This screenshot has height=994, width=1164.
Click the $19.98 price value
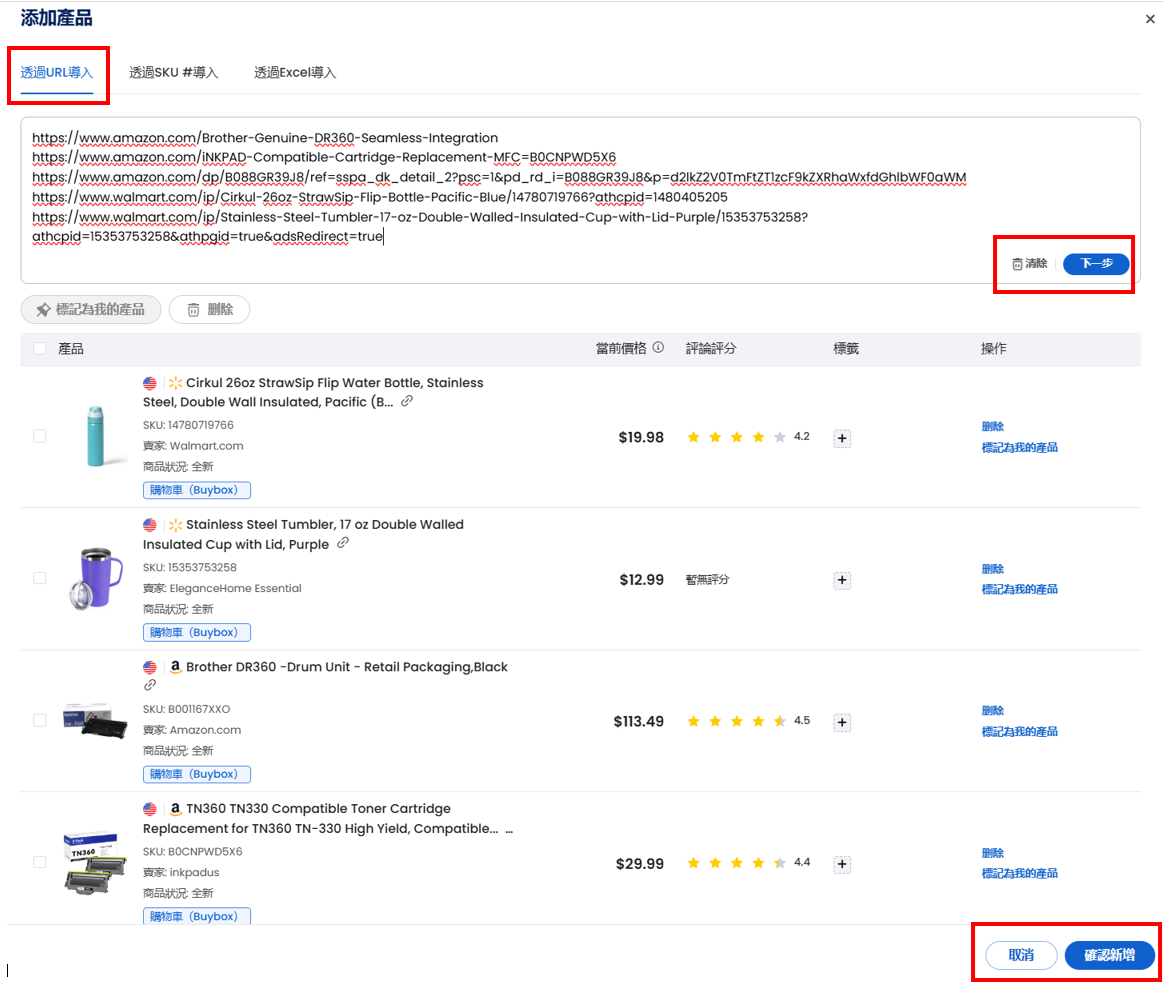641,437
